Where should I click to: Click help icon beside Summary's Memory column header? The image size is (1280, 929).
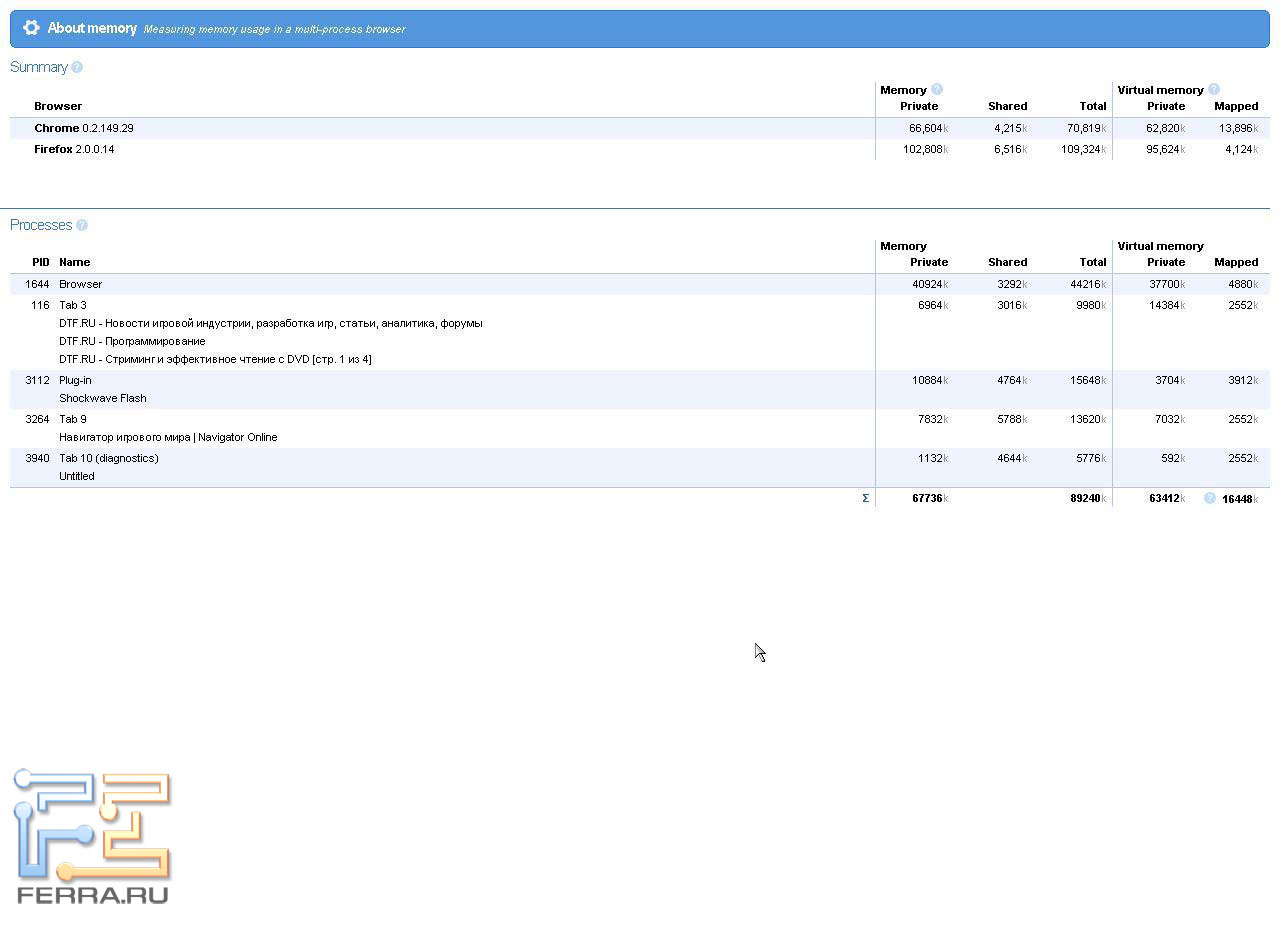937,89
